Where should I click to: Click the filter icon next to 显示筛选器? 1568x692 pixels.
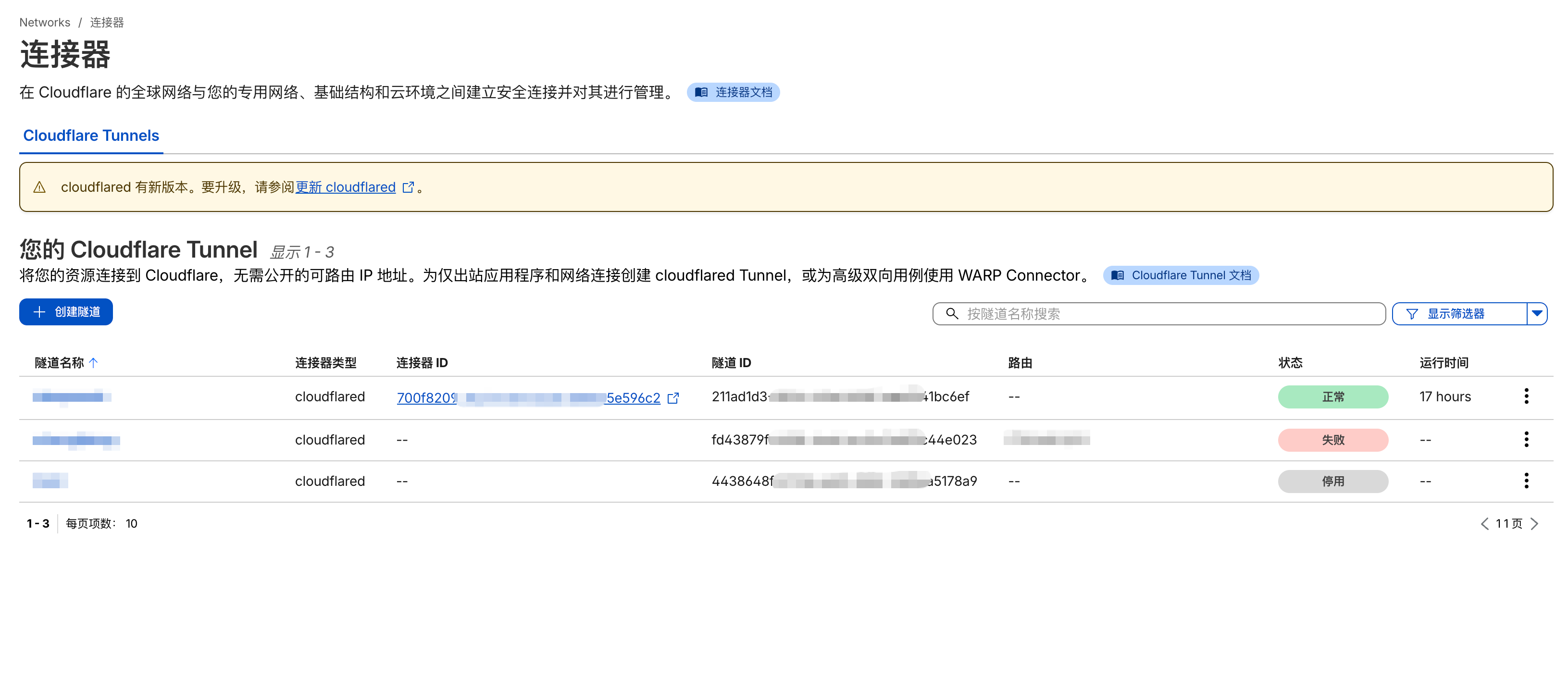pos(1413,313)
